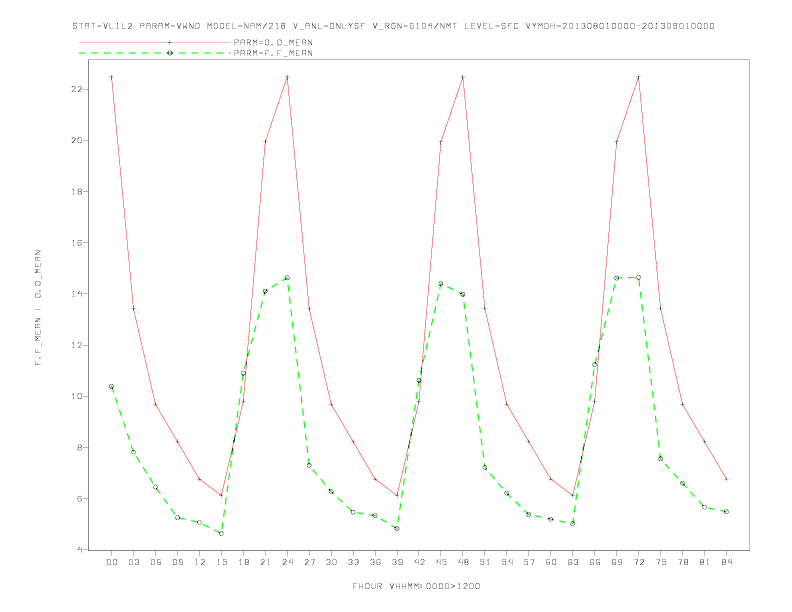Click x-axis forecast hour label 24

(x=287, y=562)
